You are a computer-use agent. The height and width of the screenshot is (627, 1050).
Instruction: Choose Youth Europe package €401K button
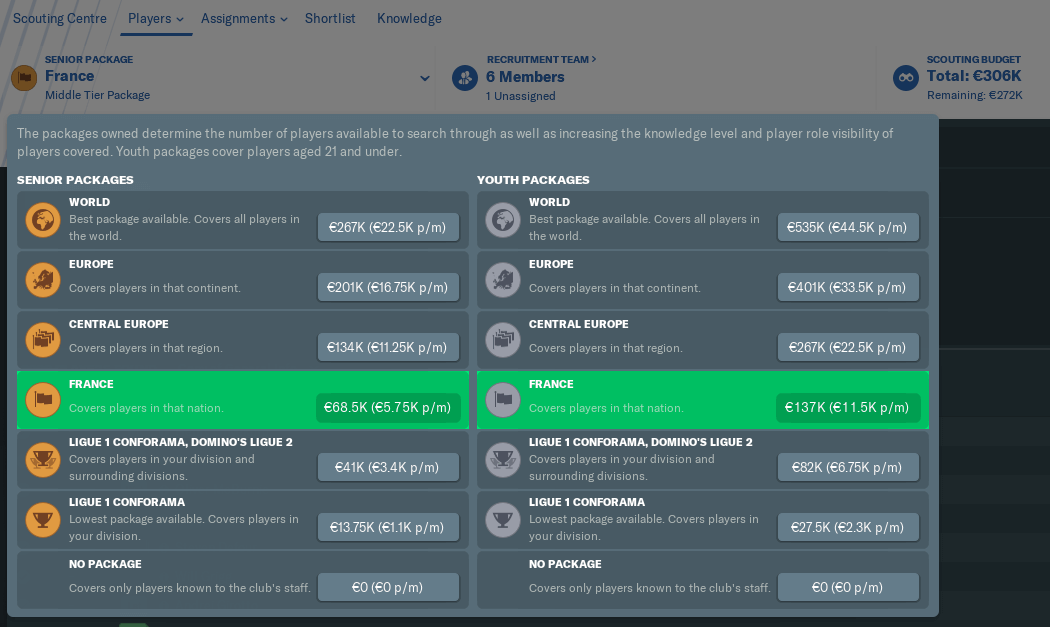[848, 287]
